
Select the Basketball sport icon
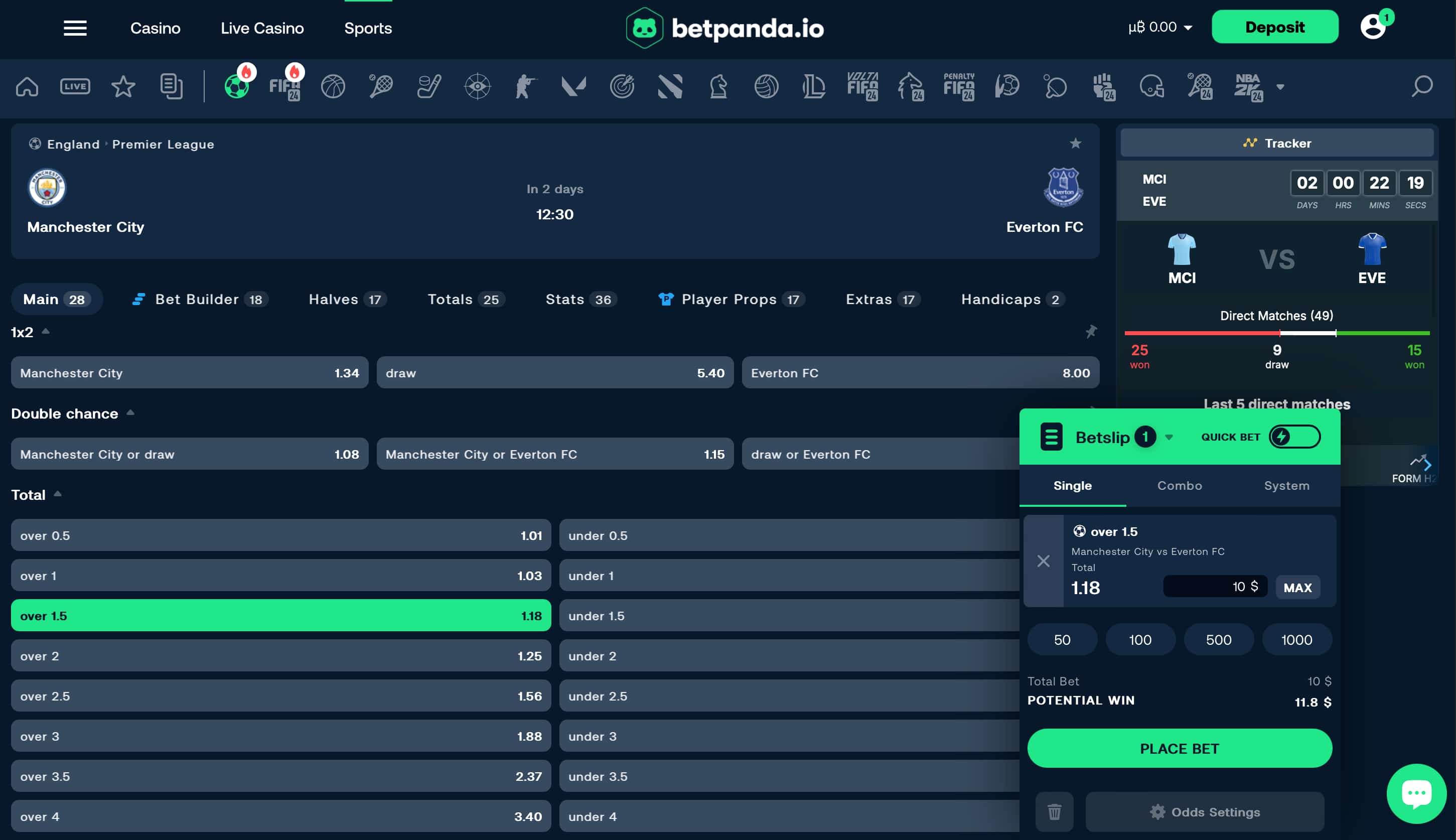tap(333, 86)
